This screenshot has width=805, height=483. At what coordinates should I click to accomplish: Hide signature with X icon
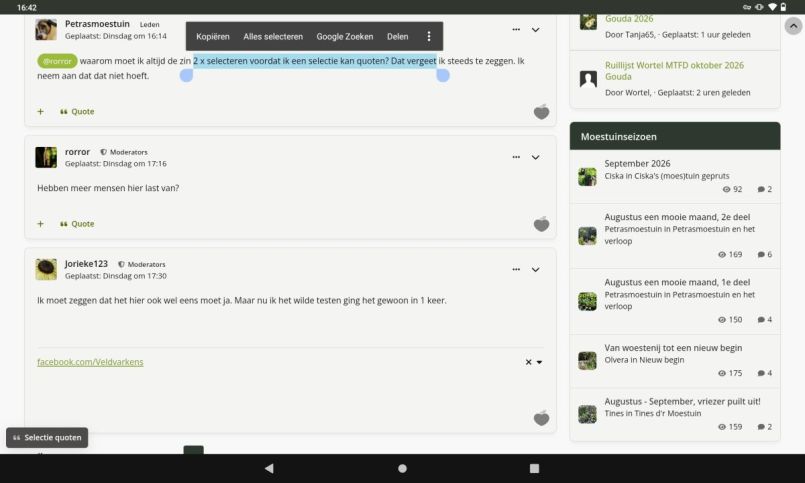pyautogui.click(x=528, y=362)
